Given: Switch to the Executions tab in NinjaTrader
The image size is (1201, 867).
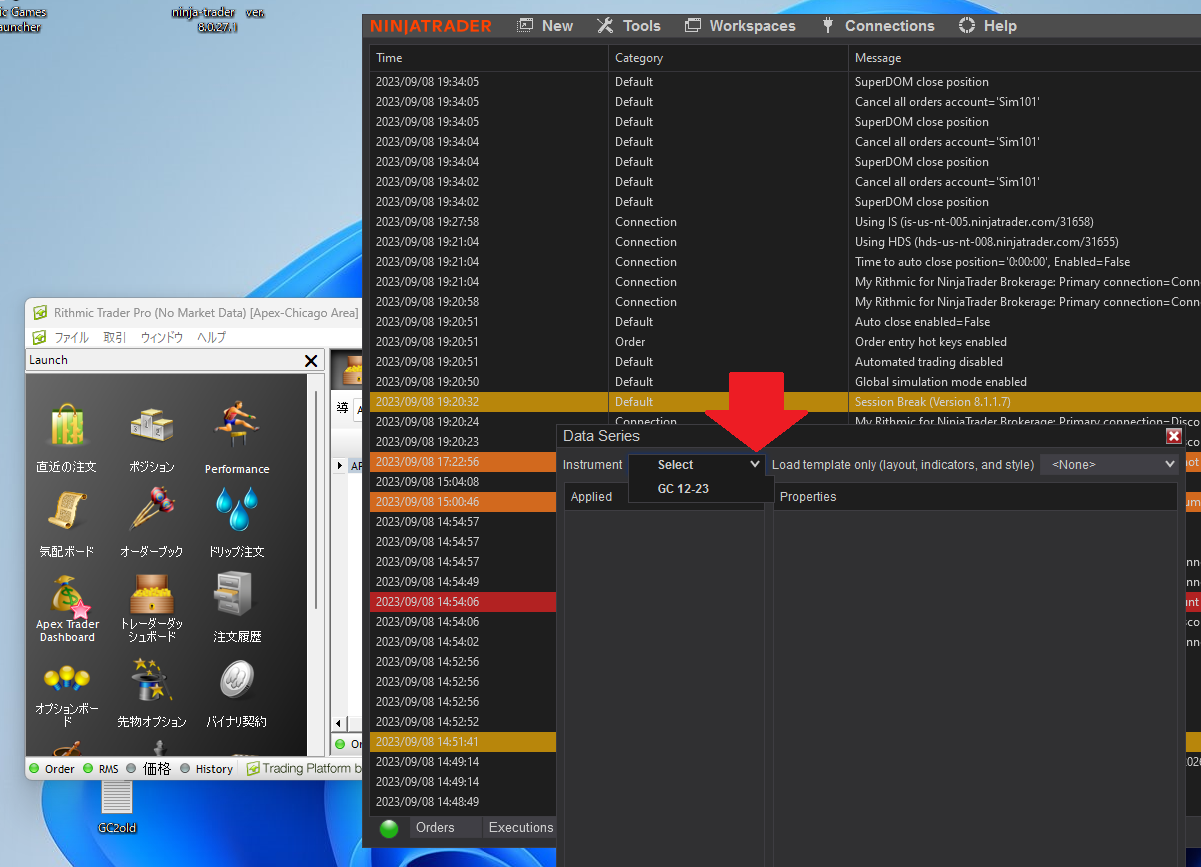Looking at the screenshot, I should pos(520,828).
